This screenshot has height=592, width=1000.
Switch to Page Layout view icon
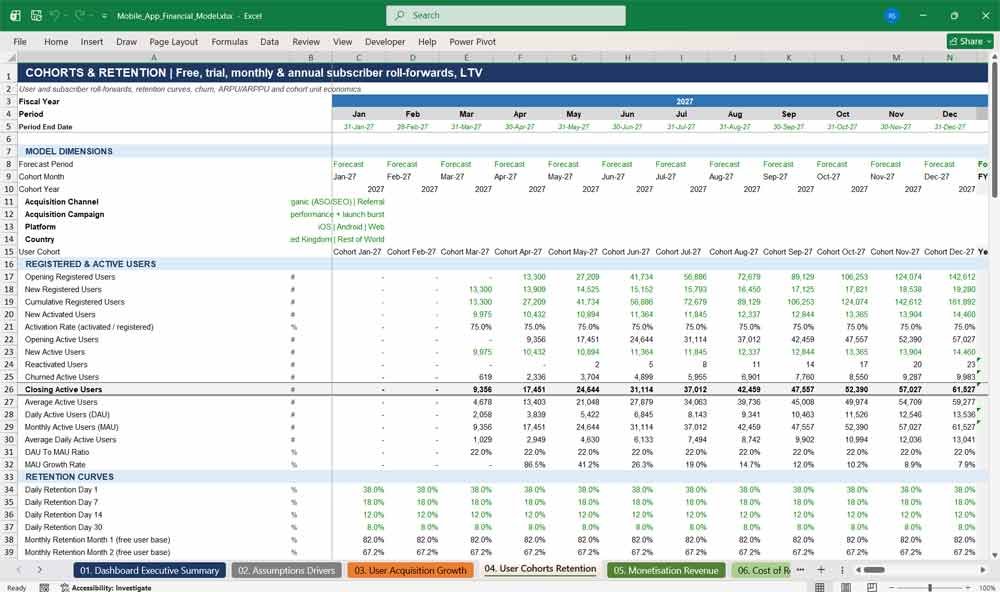(846, 587)
